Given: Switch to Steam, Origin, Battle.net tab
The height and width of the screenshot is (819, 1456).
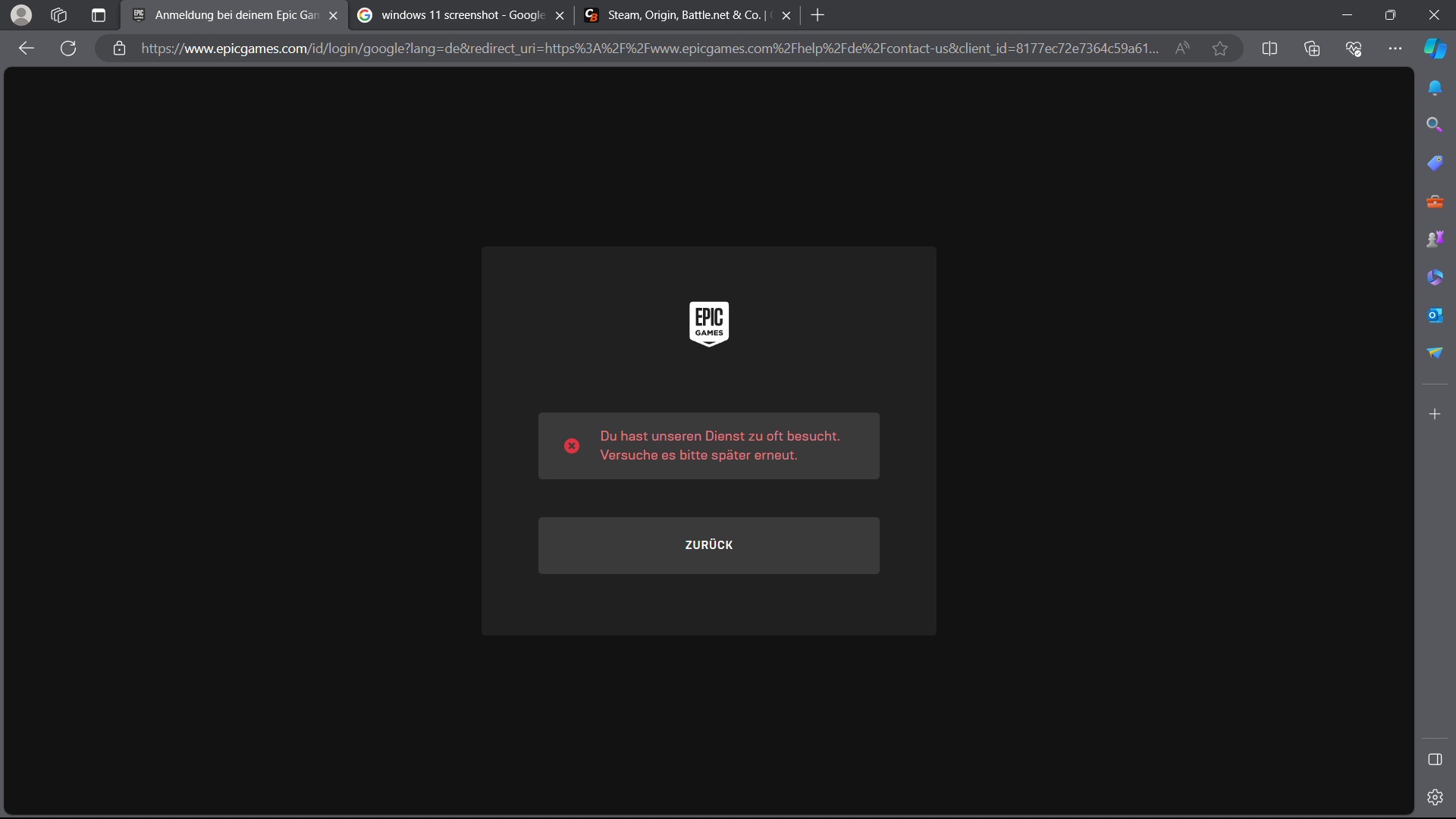Looking at the screenshot, I should [x=682, y=15].
